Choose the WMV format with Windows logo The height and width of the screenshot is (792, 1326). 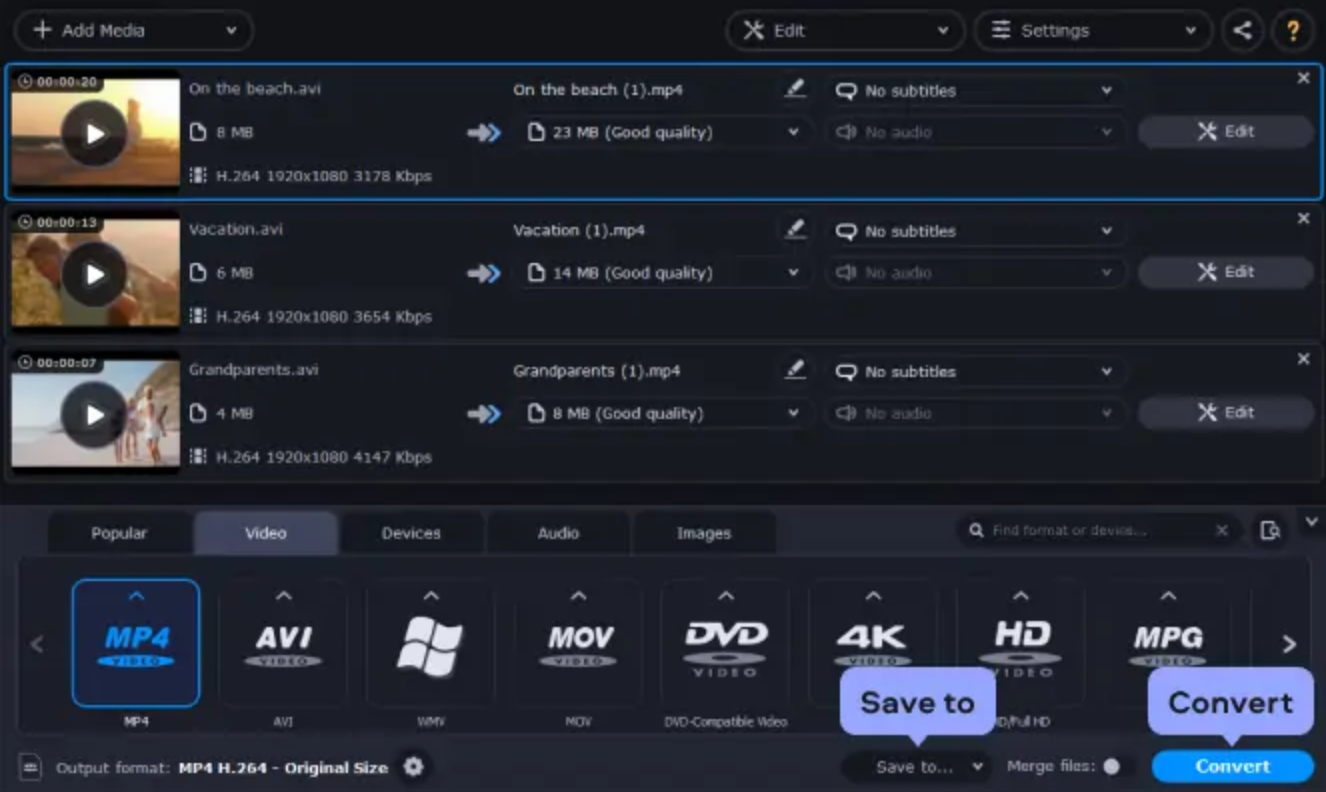click(x=430, y=643)
